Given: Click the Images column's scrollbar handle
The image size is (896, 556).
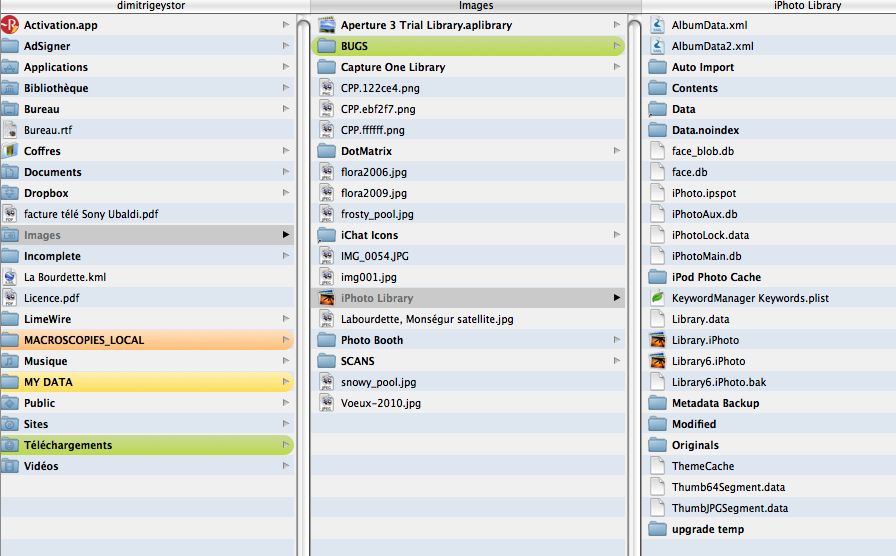Looking at the screenshot, I should [x=634, y=286].
